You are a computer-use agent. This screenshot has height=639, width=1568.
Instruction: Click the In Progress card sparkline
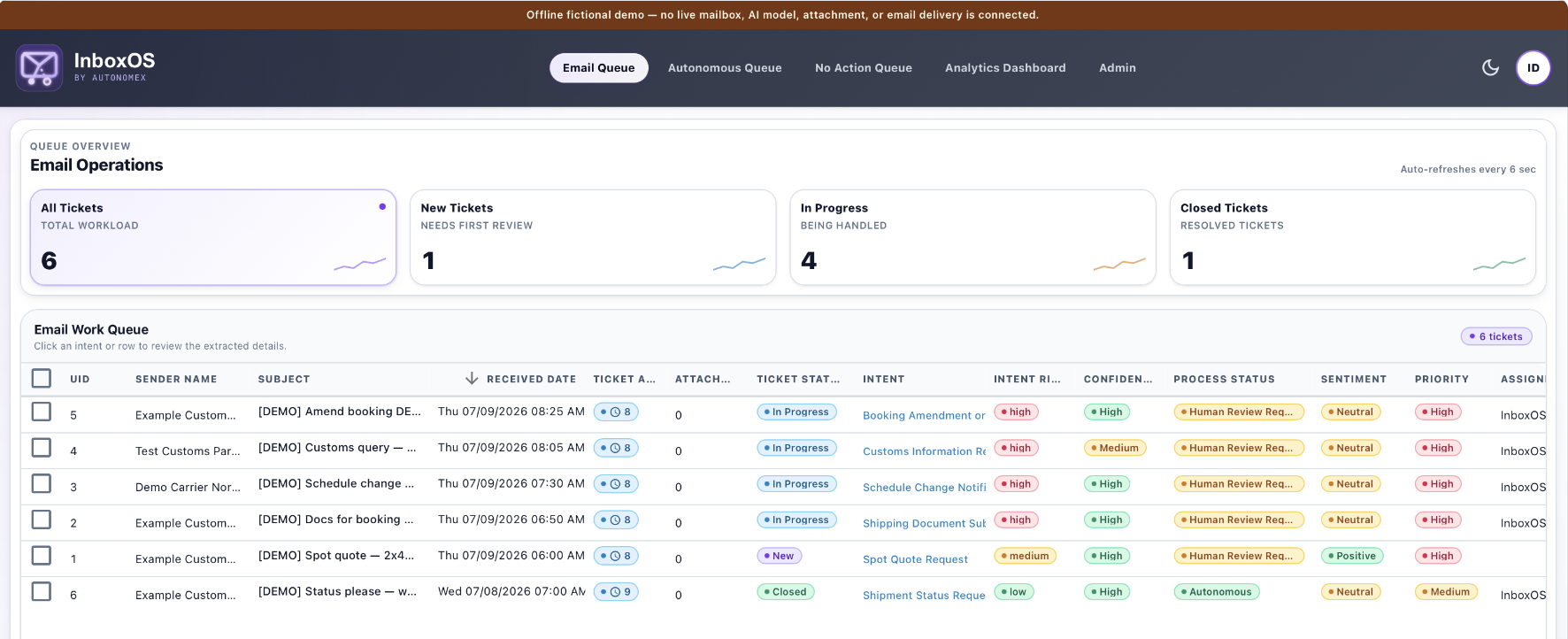(x=1119, y=264)
